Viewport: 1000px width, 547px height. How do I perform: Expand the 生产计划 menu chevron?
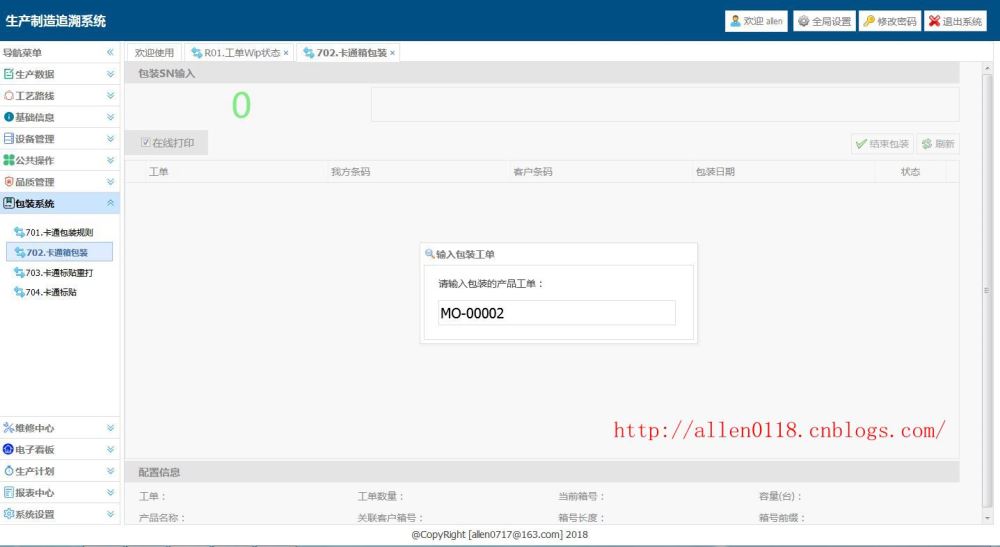point(110,471)
